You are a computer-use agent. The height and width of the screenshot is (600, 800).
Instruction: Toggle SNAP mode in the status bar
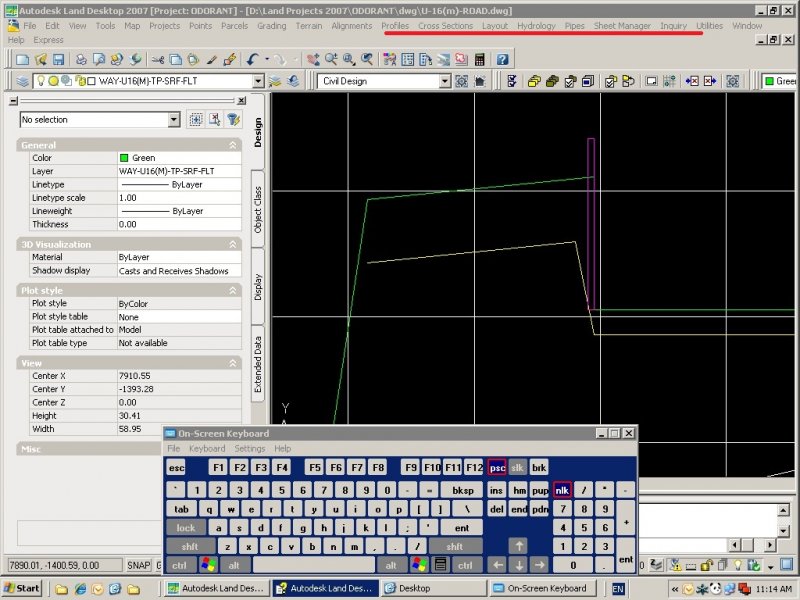pyautogui.click(x=139, y=565)
